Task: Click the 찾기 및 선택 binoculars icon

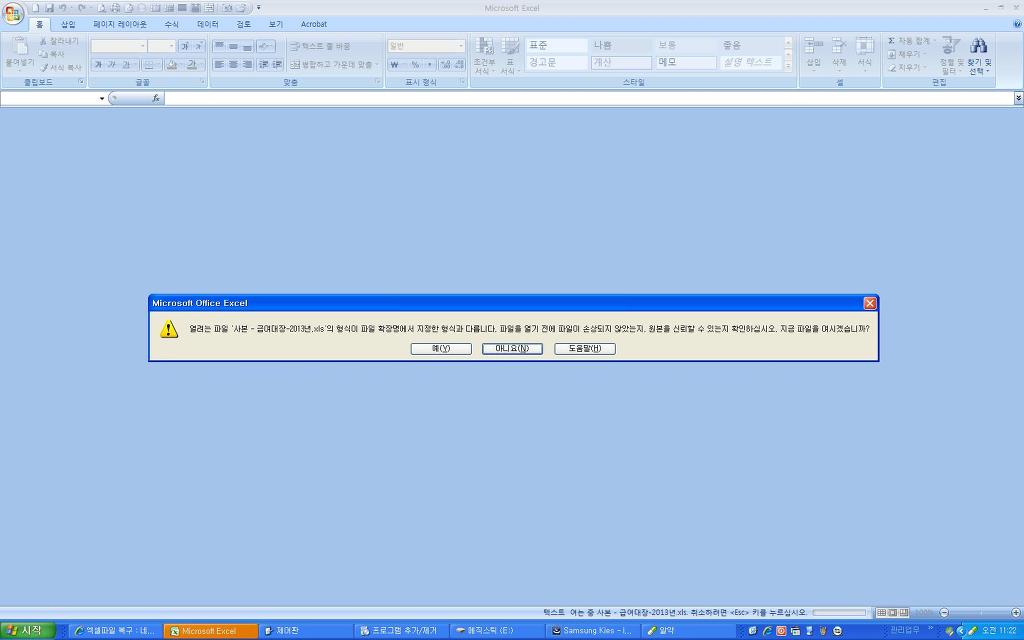Action: pos(979,46)
